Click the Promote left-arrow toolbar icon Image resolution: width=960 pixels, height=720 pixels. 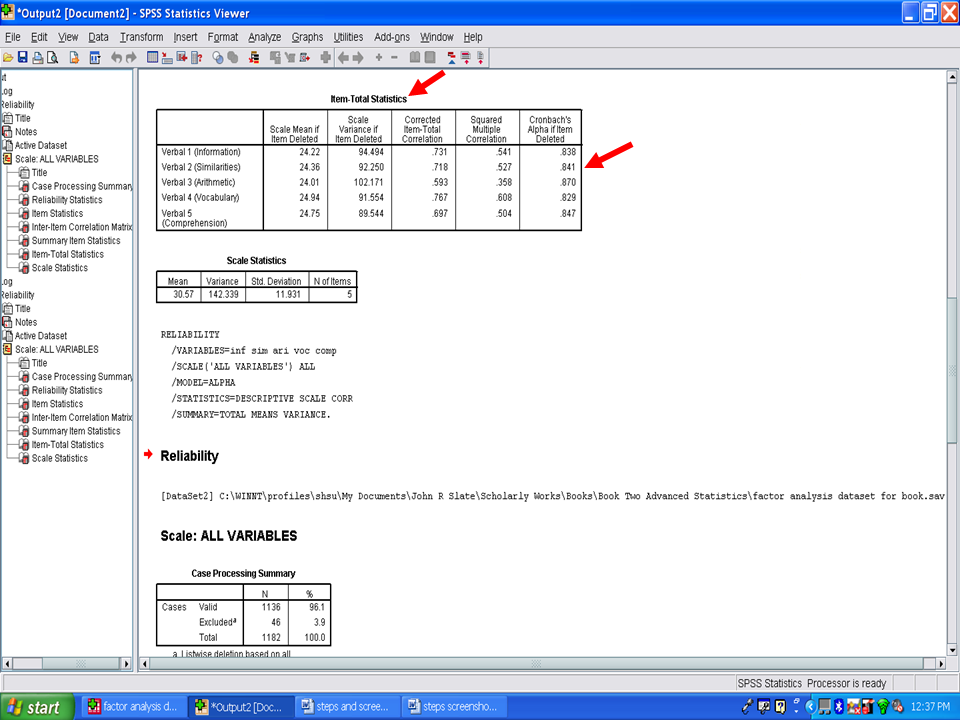[343, 58]
